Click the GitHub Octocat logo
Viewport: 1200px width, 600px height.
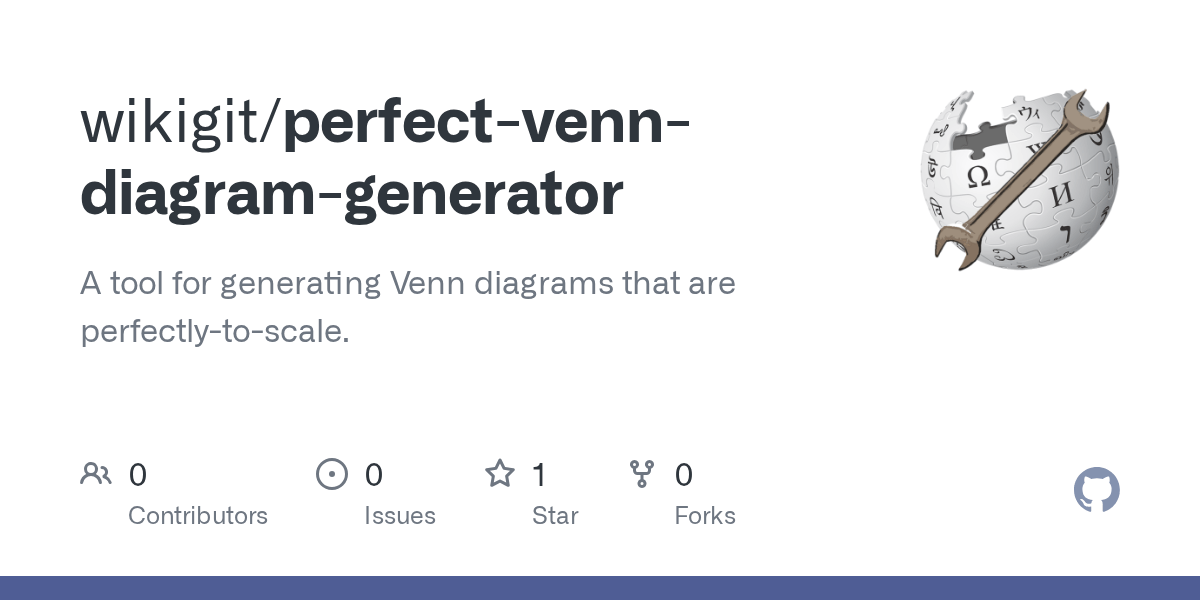(1096, 491)
